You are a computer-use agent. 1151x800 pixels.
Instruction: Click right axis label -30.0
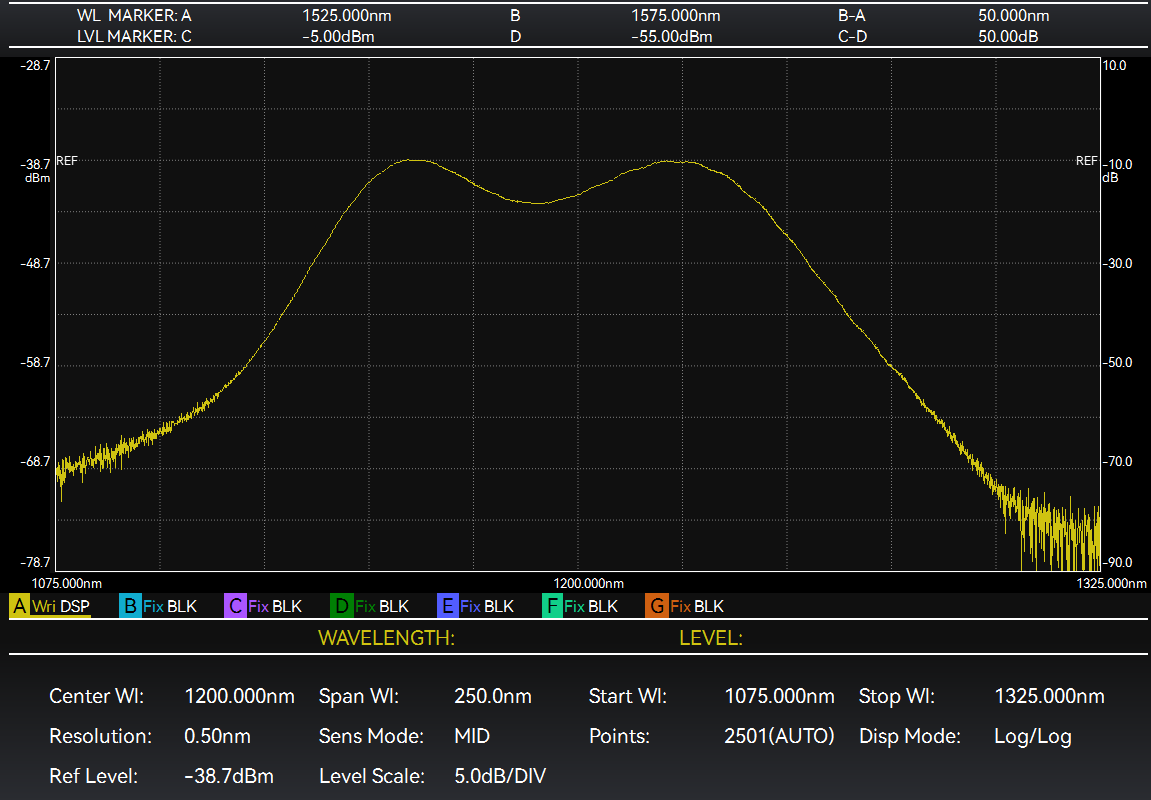pyautogui.click(x=1117, y=263)
